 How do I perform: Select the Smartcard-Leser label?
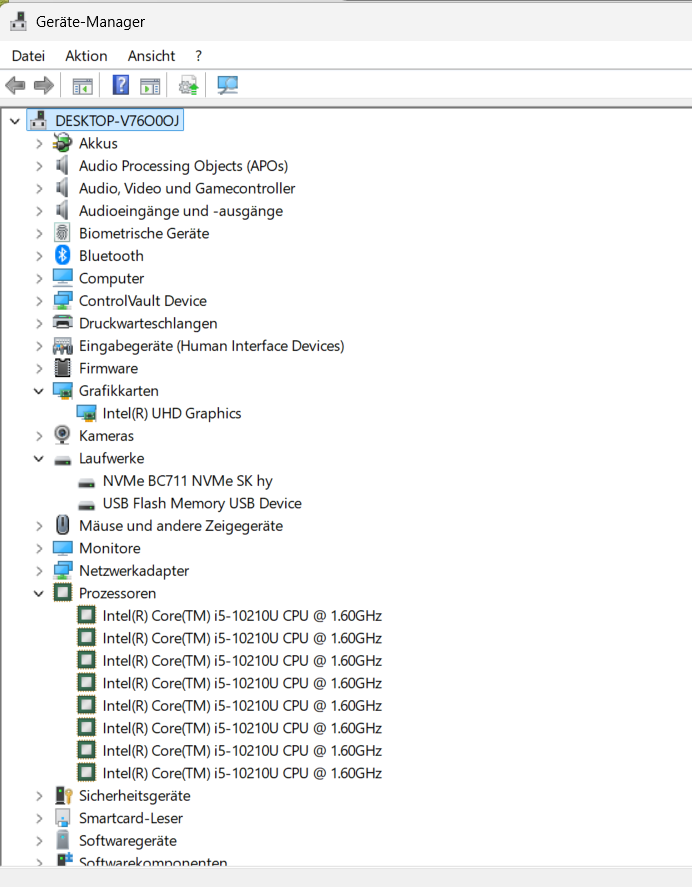(x=131, y=818)
